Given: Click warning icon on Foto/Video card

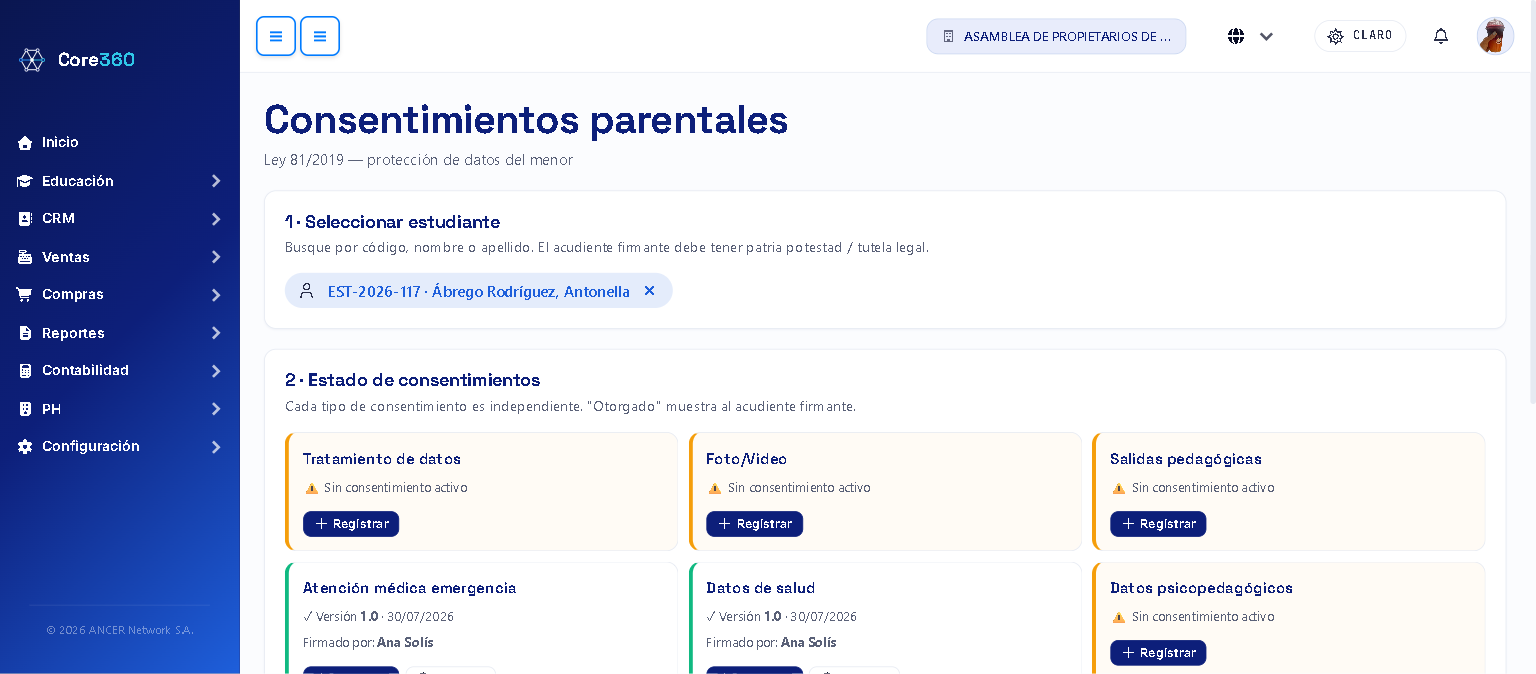Looking at the screenshot, I should tap(714, 488).
